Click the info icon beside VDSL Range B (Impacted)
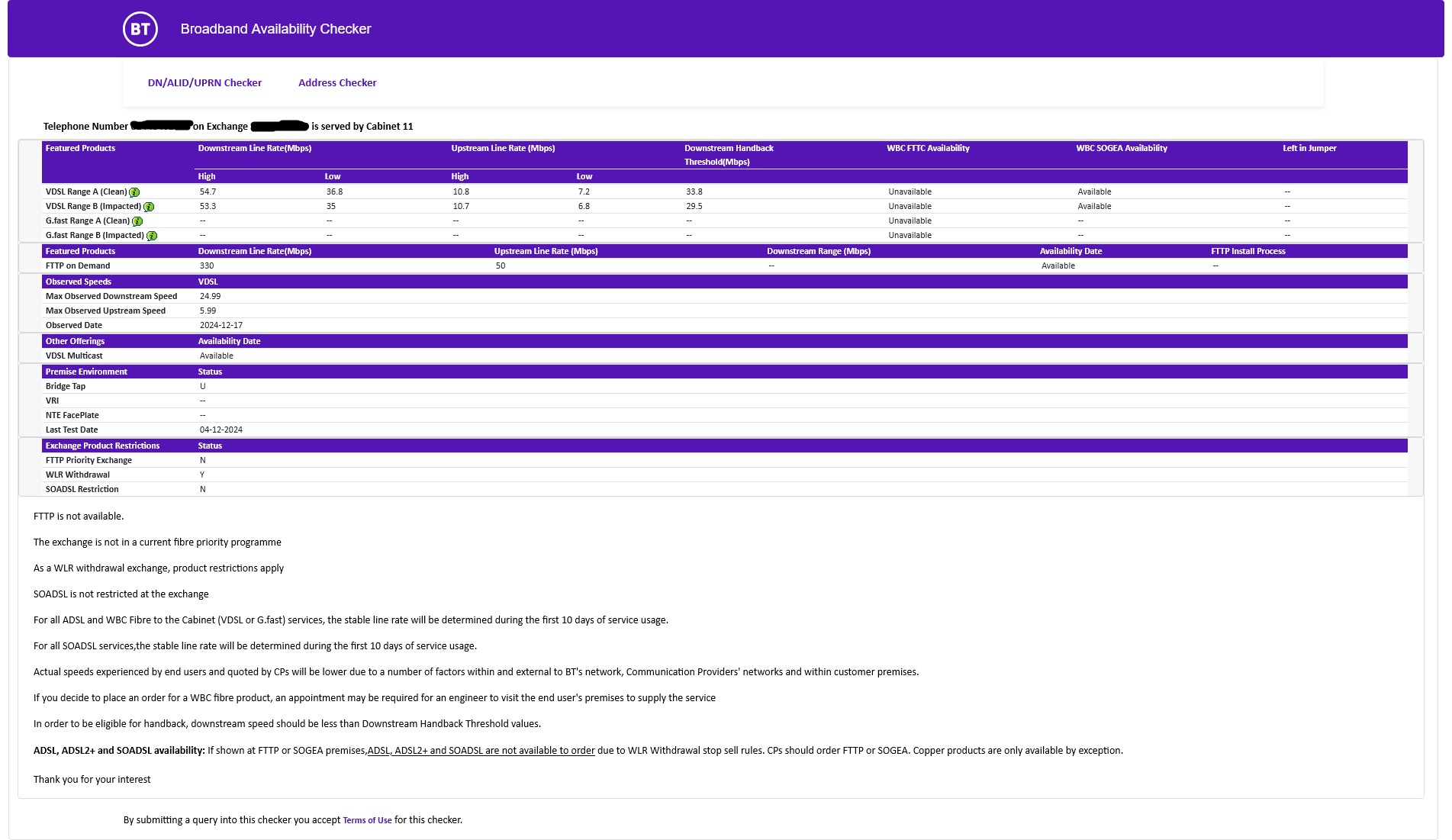Screen dimensions: 1452x840 click(x=149, y=208)
